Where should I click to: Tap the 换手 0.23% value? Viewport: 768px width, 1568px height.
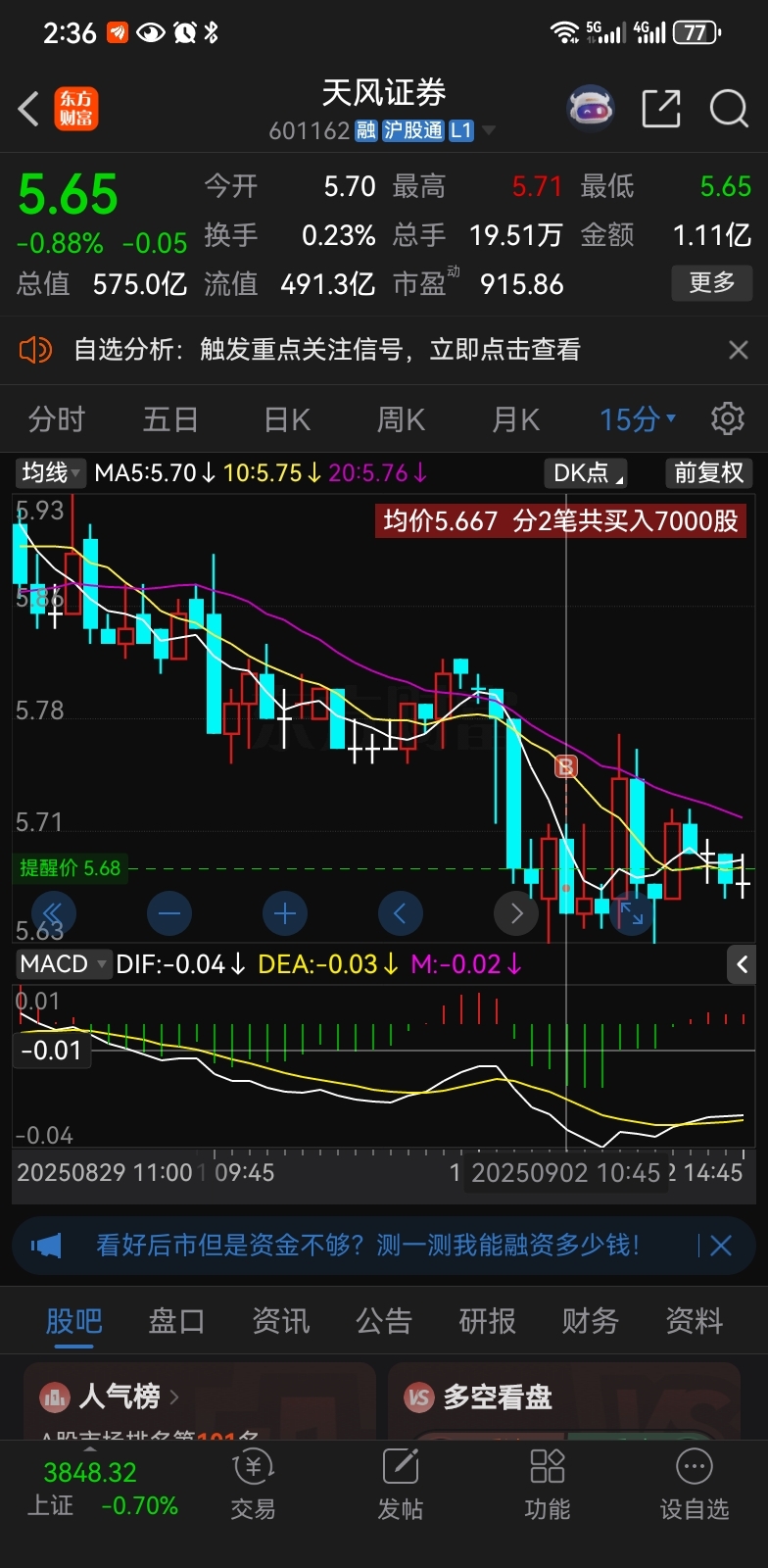pyautogui.click(x=338, y=235)
